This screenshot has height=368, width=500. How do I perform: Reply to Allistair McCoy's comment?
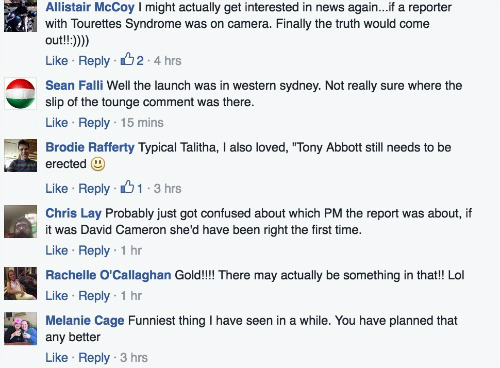point(94,61)
